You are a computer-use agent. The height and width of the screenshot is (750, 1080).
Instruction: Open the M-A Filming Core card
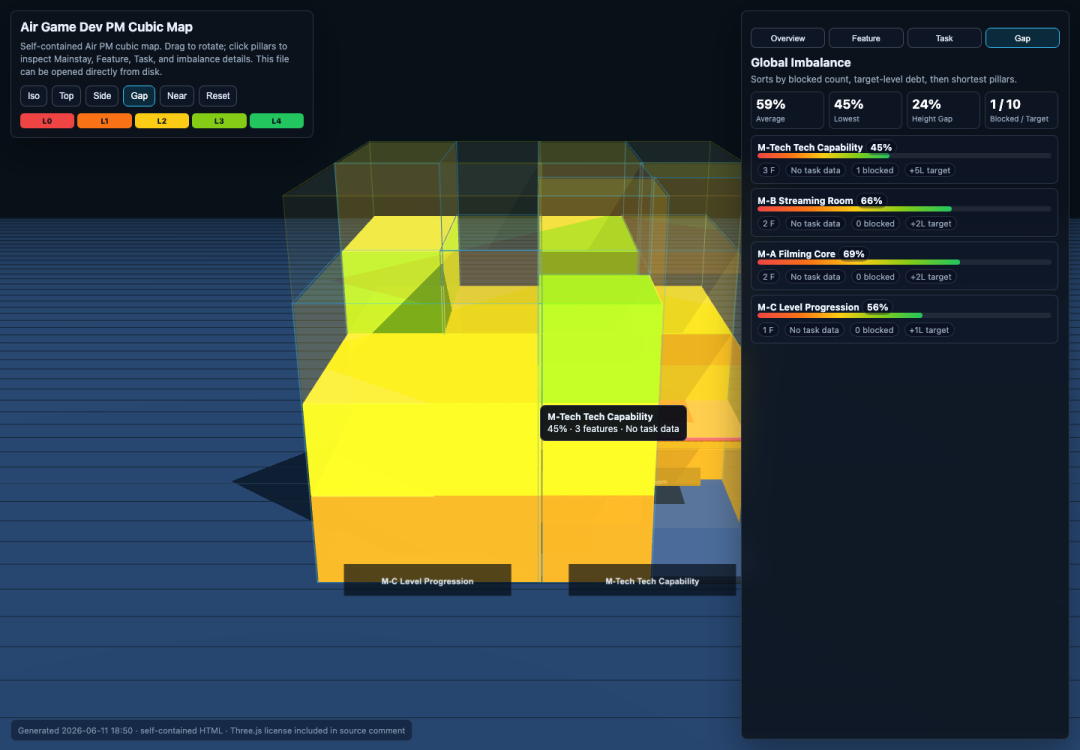(904, 265)
